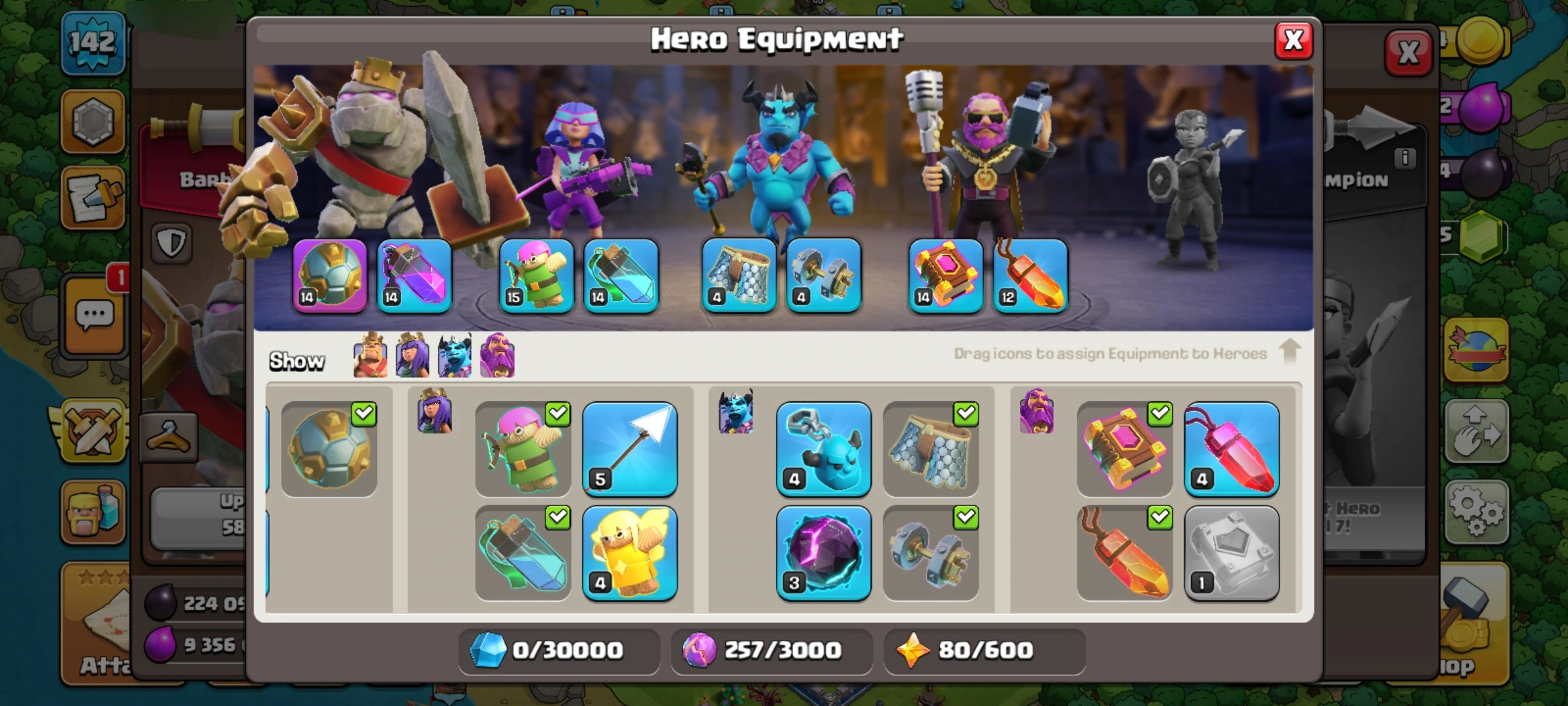Toggle checked scale kilt in Prince's list
Screen dimensions: 1568x706
(x=930, y=449)
